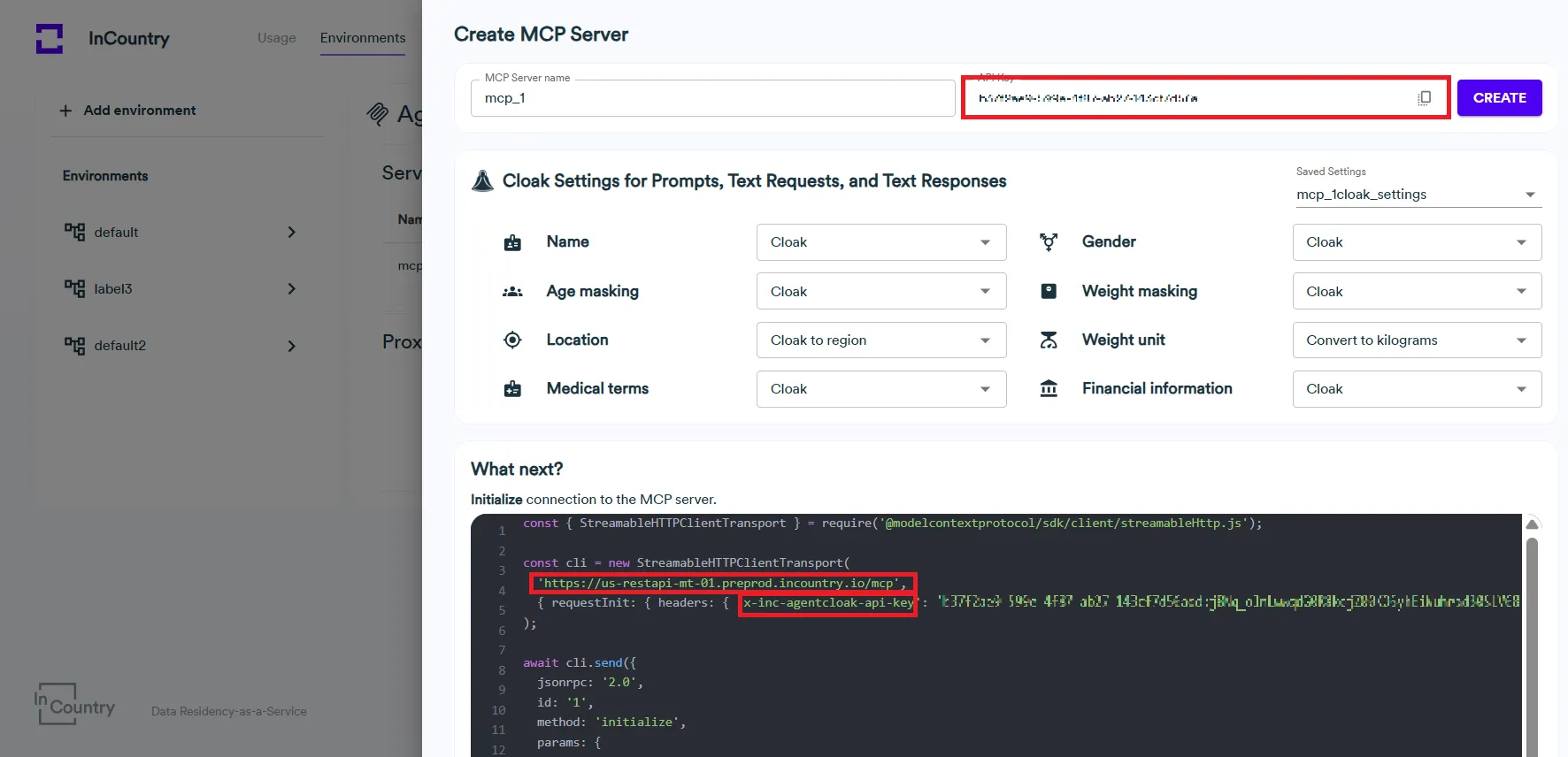1568x757 pixels.
Task: Open the Name cloak dropdown
Action: tap(880, 242)
